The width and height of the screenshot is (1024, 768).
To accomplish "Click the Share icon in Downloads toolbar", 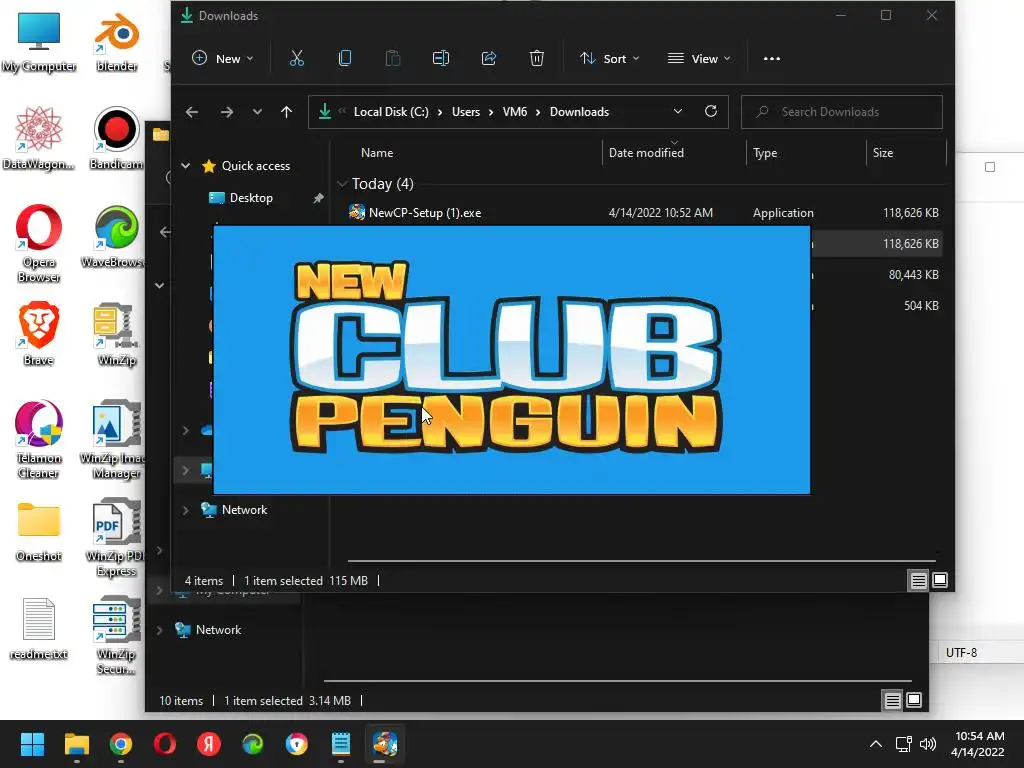I will point(488,59).
